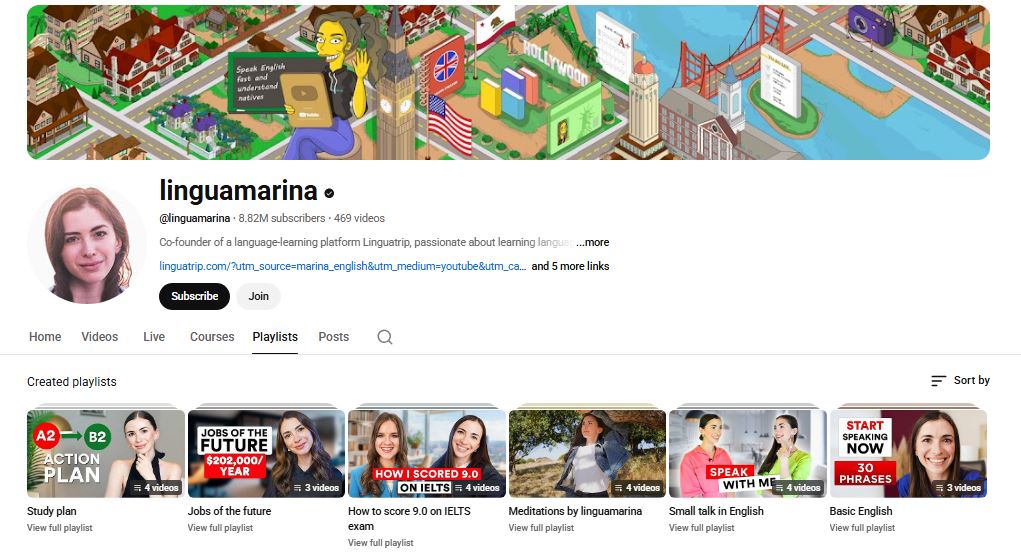
Task: Click the linguamarina profile avatar
Action: [87, 244]
